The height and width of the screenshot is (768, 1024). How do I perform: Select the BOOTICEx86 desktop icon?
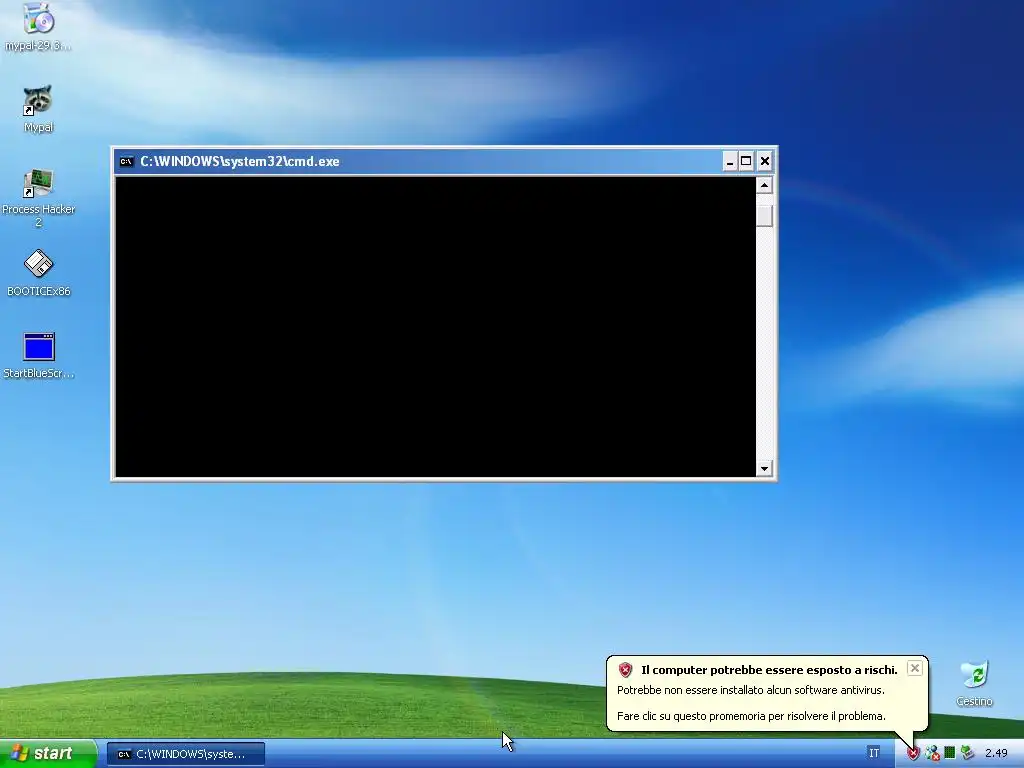39,264
